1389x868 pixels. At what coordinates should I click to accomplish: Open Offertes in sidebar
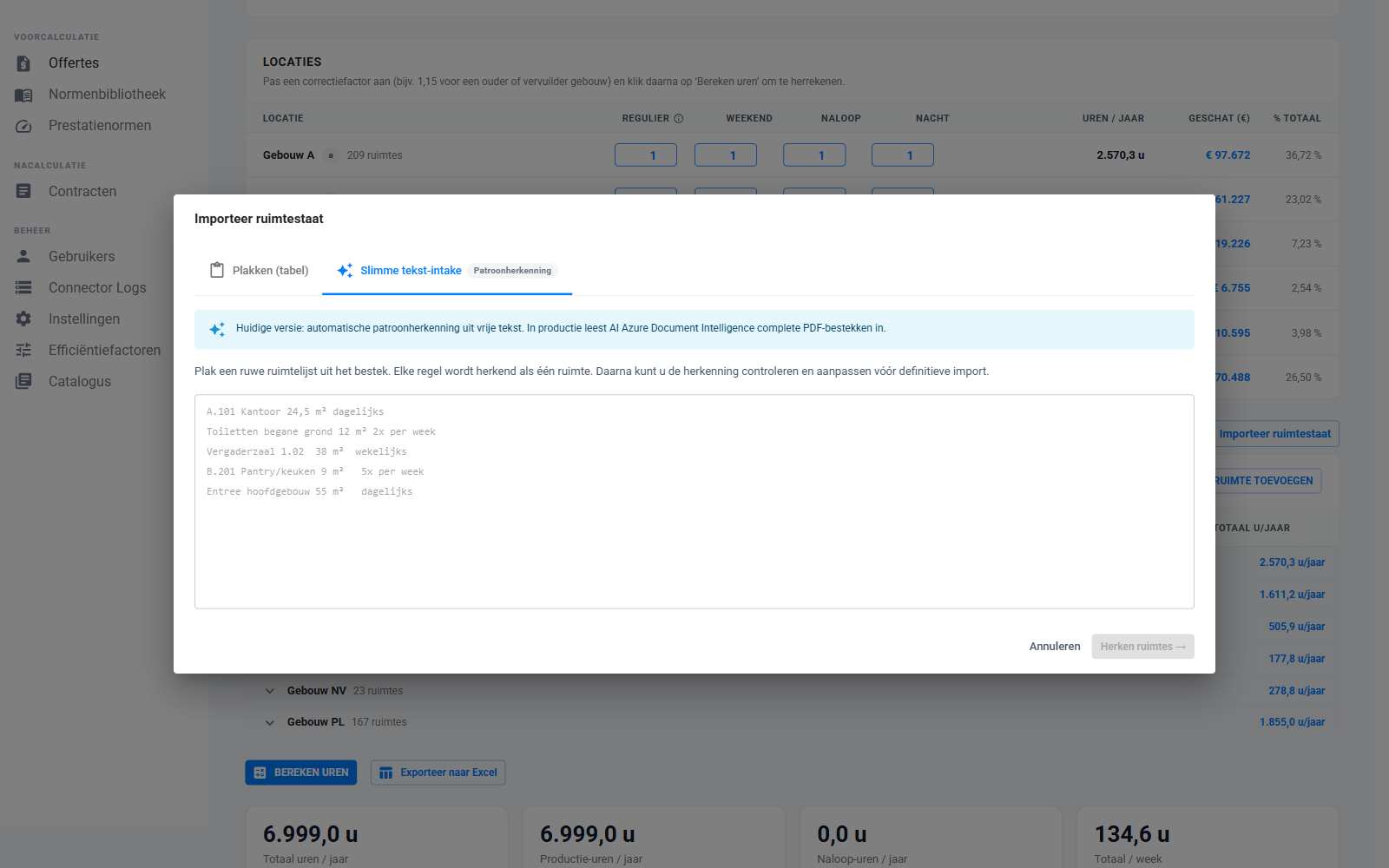[x=74, y=63]
